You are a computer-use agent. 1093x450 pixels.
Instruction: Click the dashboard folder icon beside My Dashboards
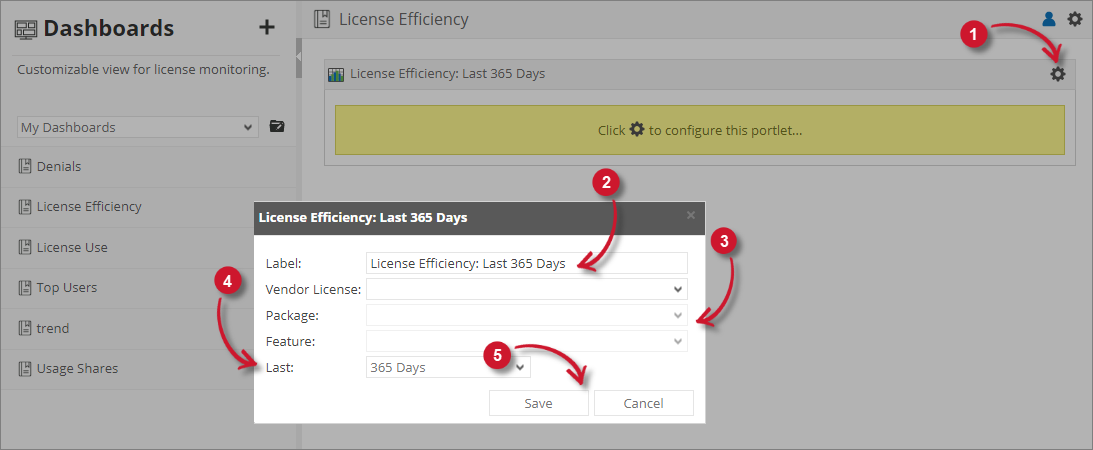click(277, 127)
